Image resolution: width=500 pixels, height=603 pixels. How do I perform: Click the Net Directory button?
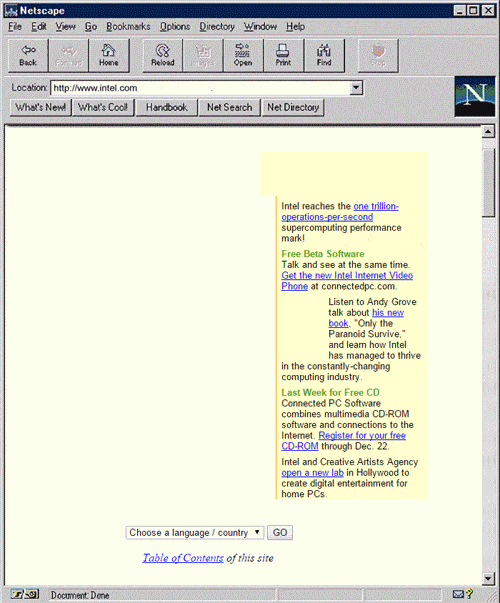click(293, 107)
